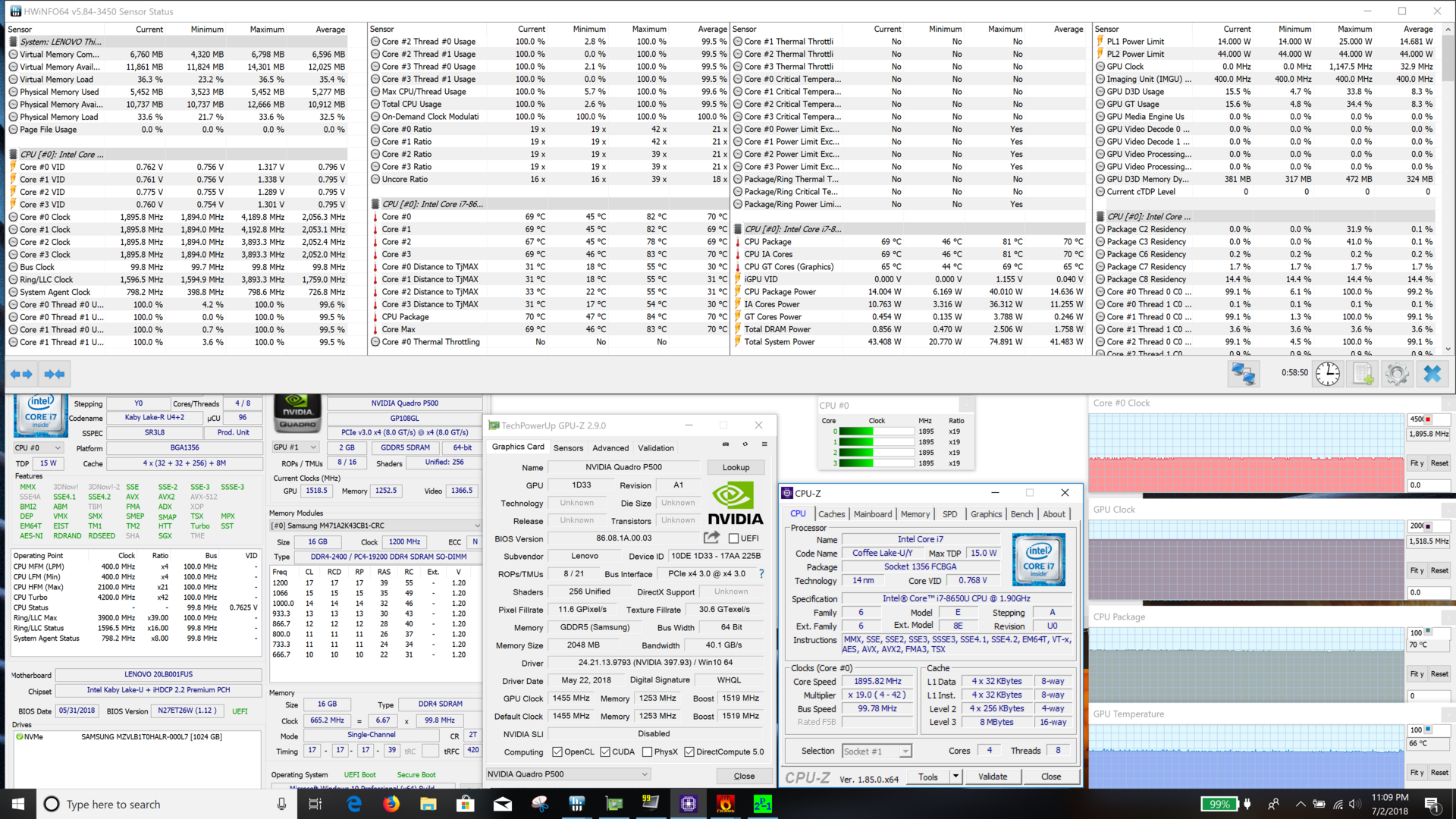Launch Firefox from taskbar
The width and height of the screenshot is (1456, 819).
coord(391,804)
